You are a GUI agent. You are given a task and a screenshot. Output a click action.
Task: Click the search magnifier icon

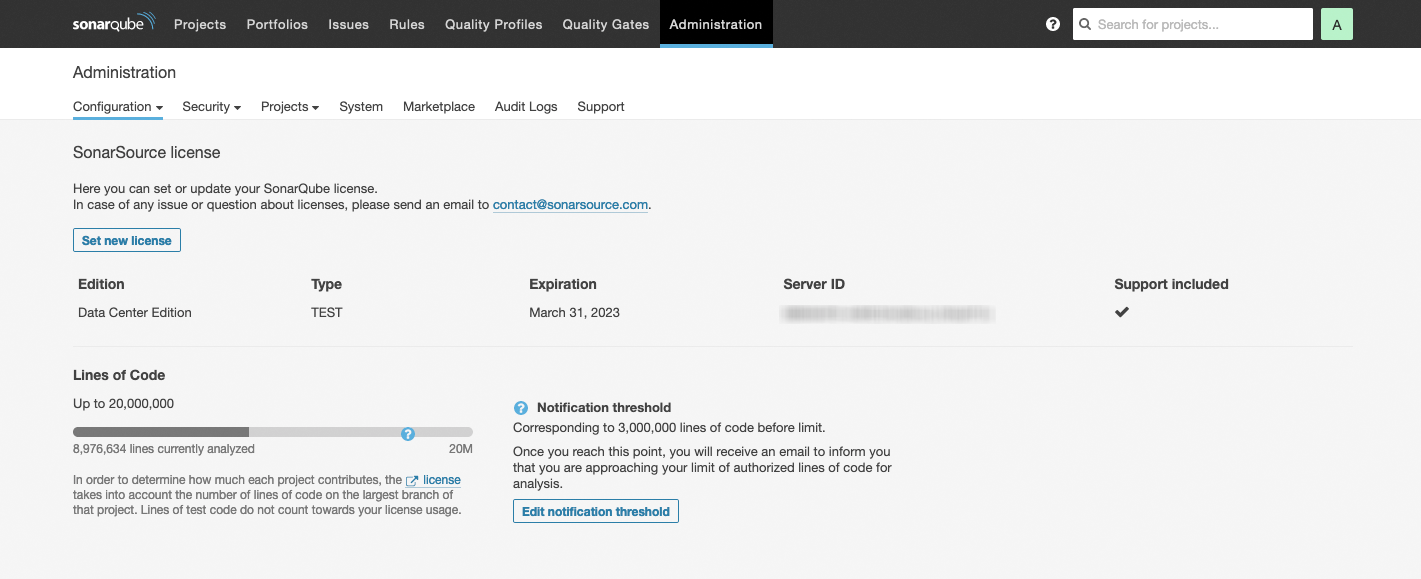pos(1085,23)
